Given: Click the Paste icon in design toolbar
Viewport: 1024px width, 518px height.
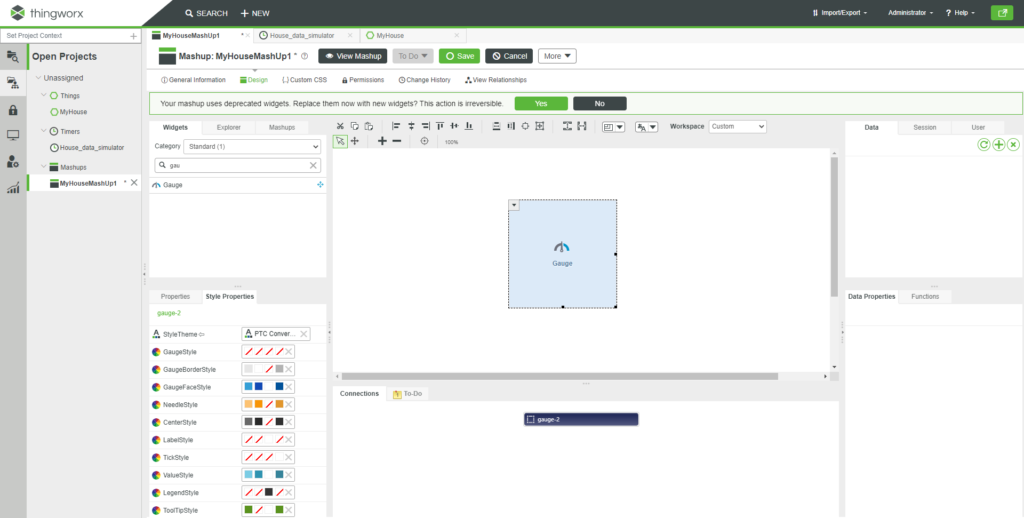Looking at the screenshot, I should click(x=369, y=126).
